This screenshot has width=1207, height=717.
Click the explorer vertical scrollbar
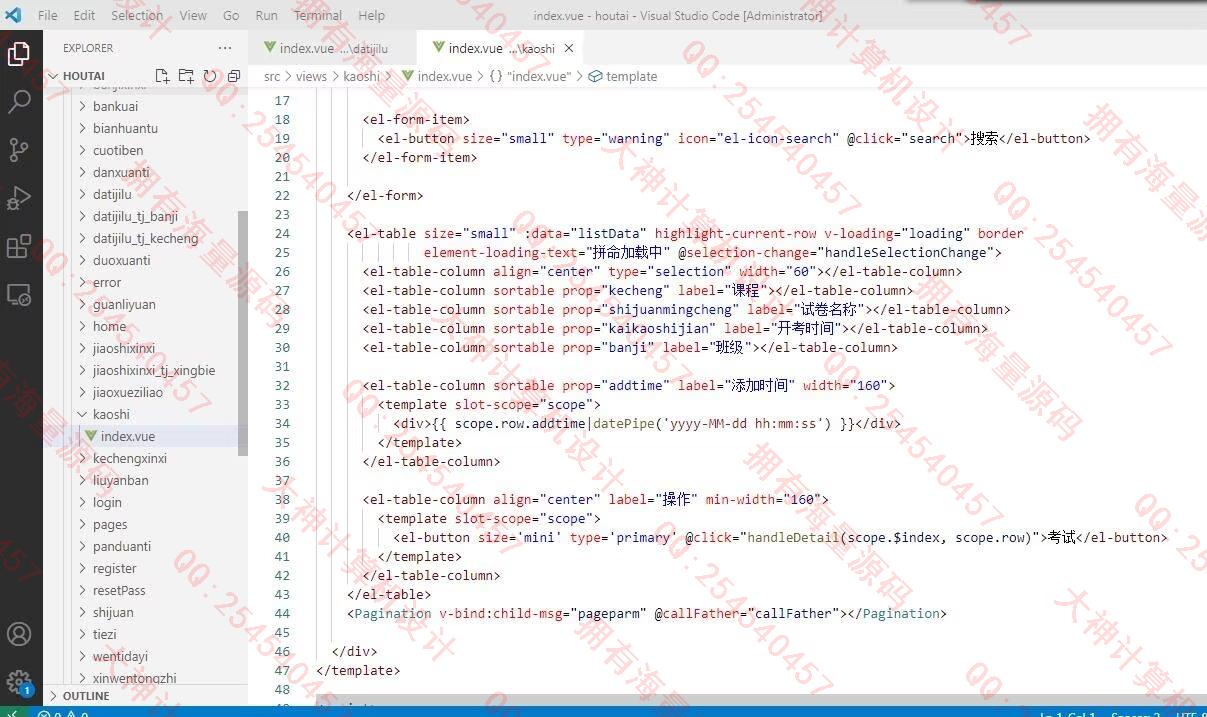pos(242,330)
